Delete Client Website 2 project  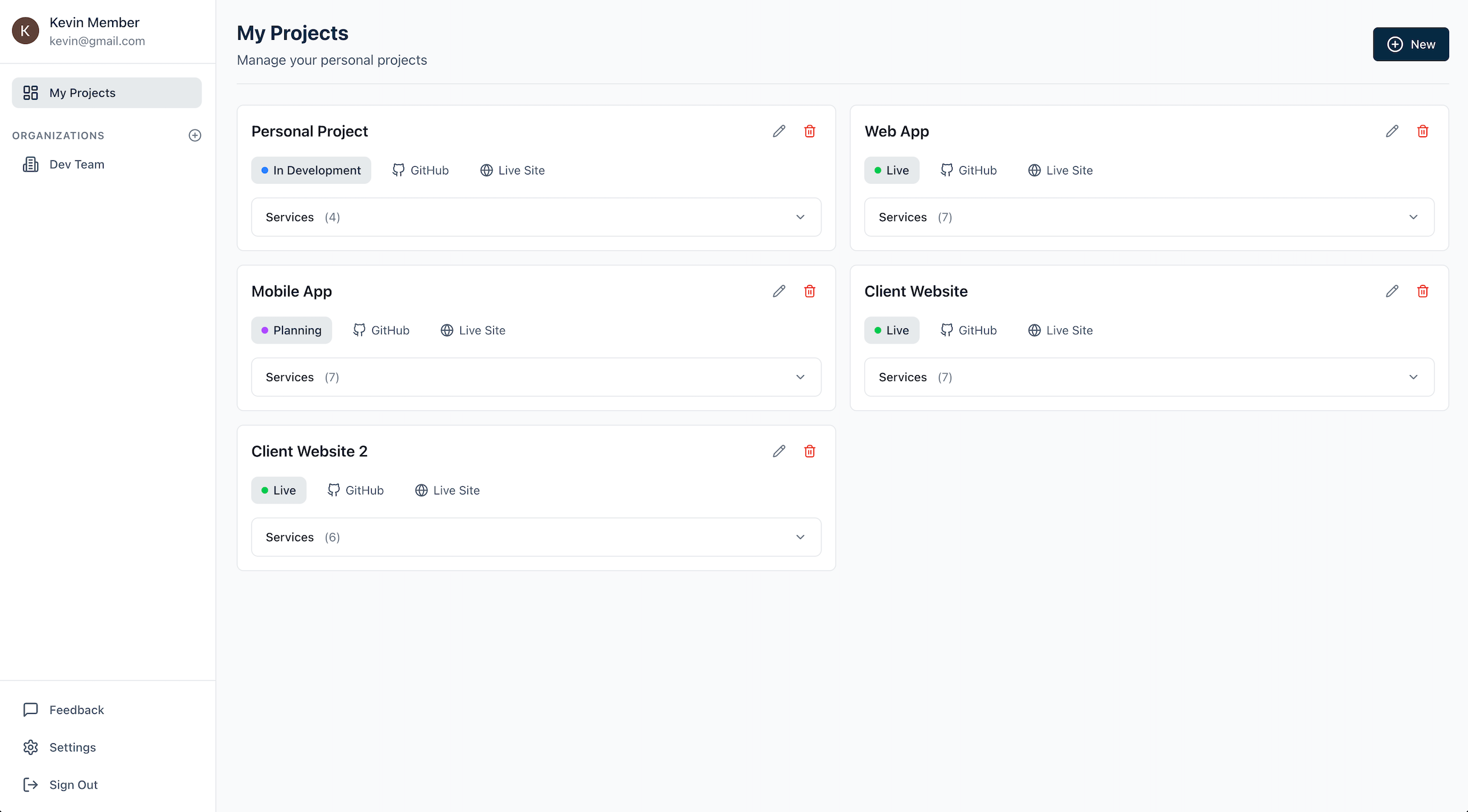(x=810, y=452)
